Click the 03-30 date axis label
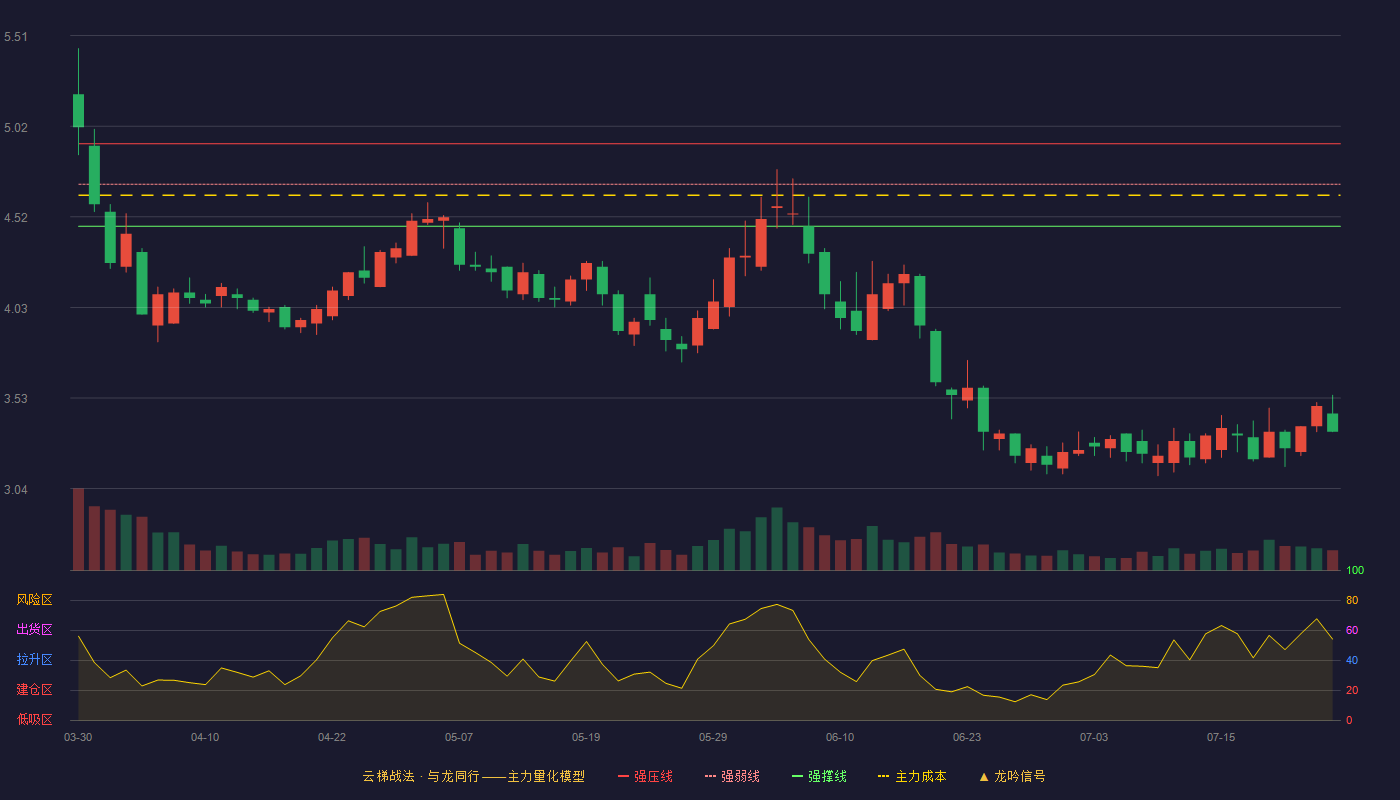 (x=78, y=737)
